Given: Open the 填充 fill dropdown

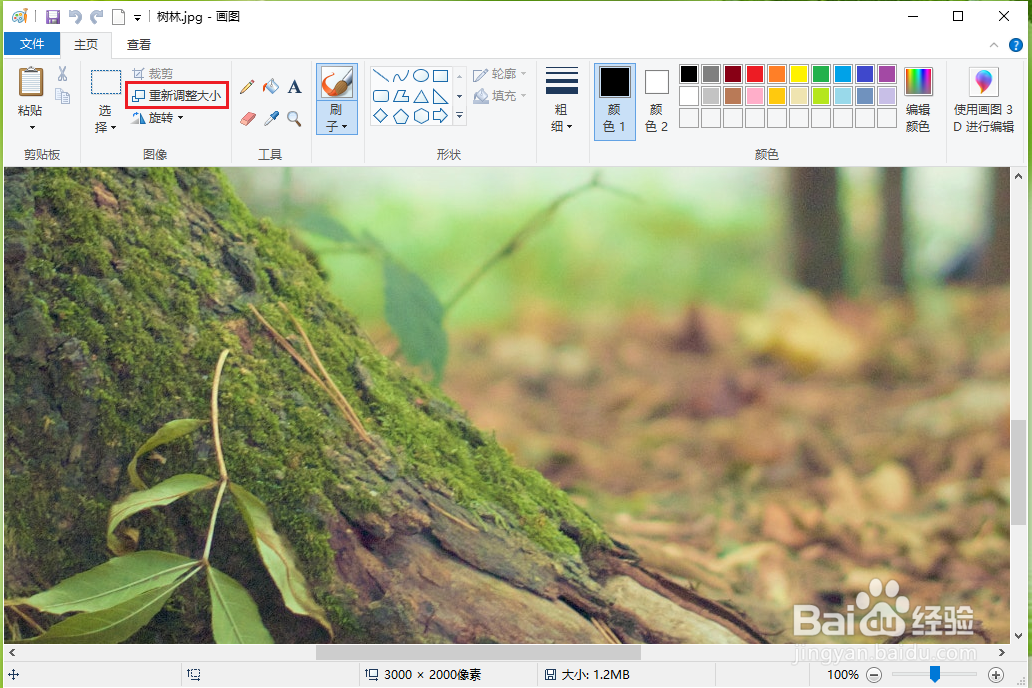Looking at the screenshot, I should [500, 96].
